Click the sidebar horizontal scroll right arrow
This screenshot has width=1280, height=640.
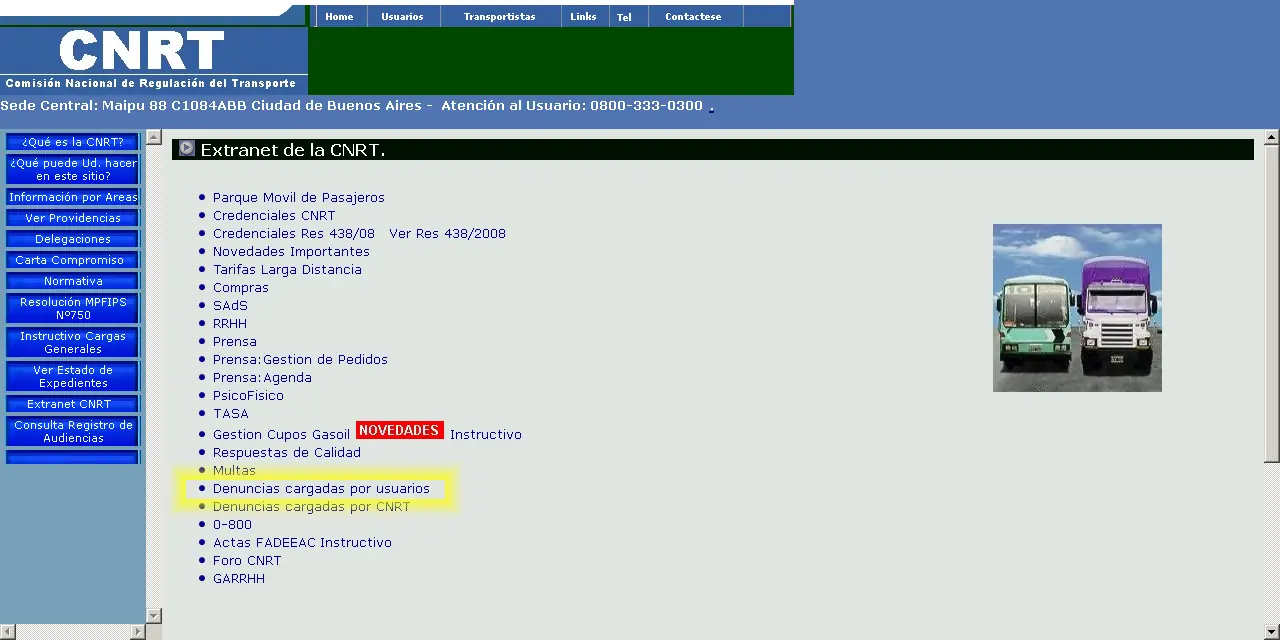point(138,632)
